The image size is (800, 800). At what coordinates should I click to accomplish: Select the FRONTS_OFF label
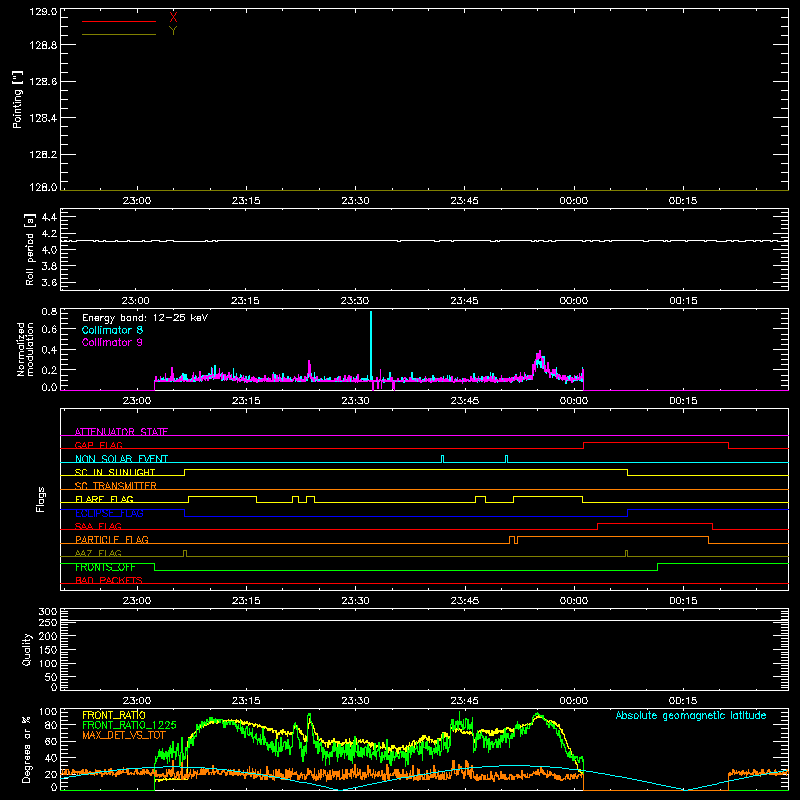(x=105, y=567)
